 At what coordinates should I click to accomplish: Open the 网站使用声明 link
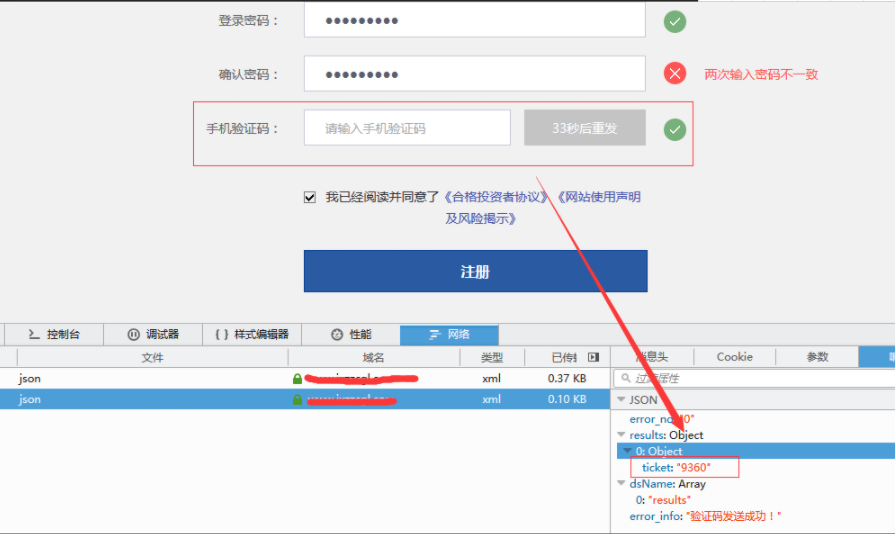coord(598,197)
